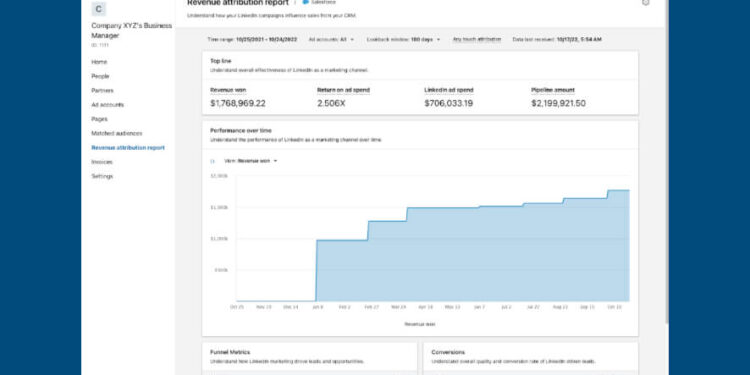This screenshot has height=375, width=750.
Task: Open Ad accounts in the sidebar
Action: point(108,105)
